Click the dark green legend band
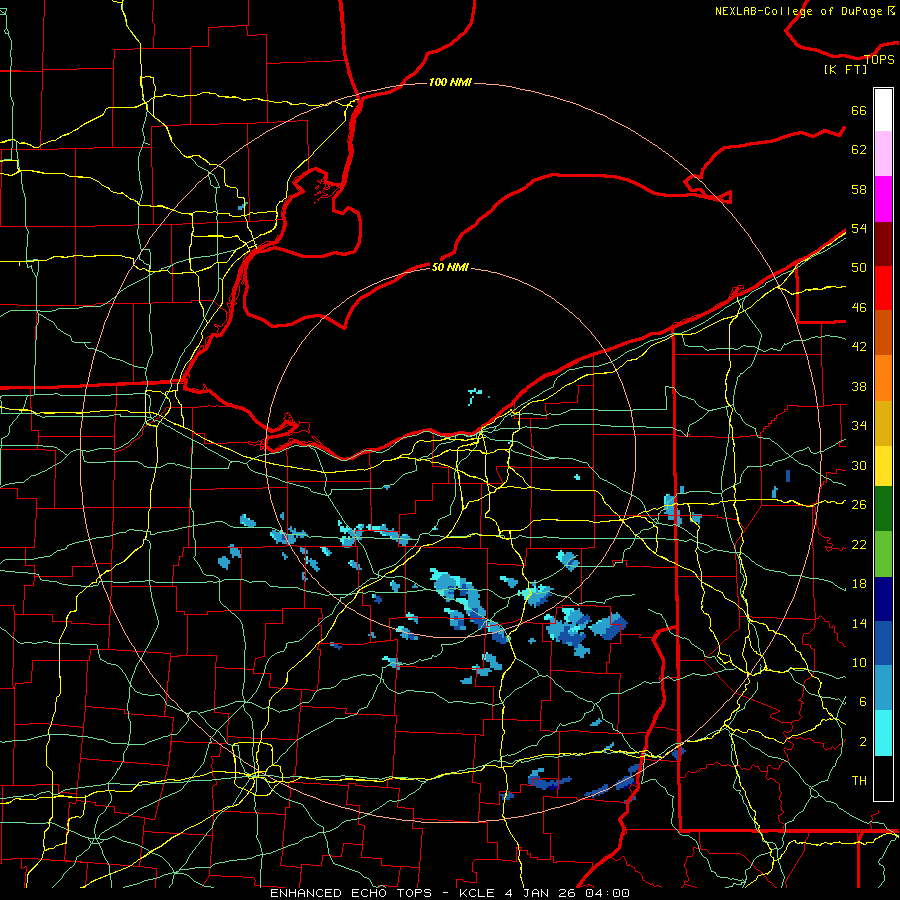This screenshot has width=900, height=900. [883, 509]
